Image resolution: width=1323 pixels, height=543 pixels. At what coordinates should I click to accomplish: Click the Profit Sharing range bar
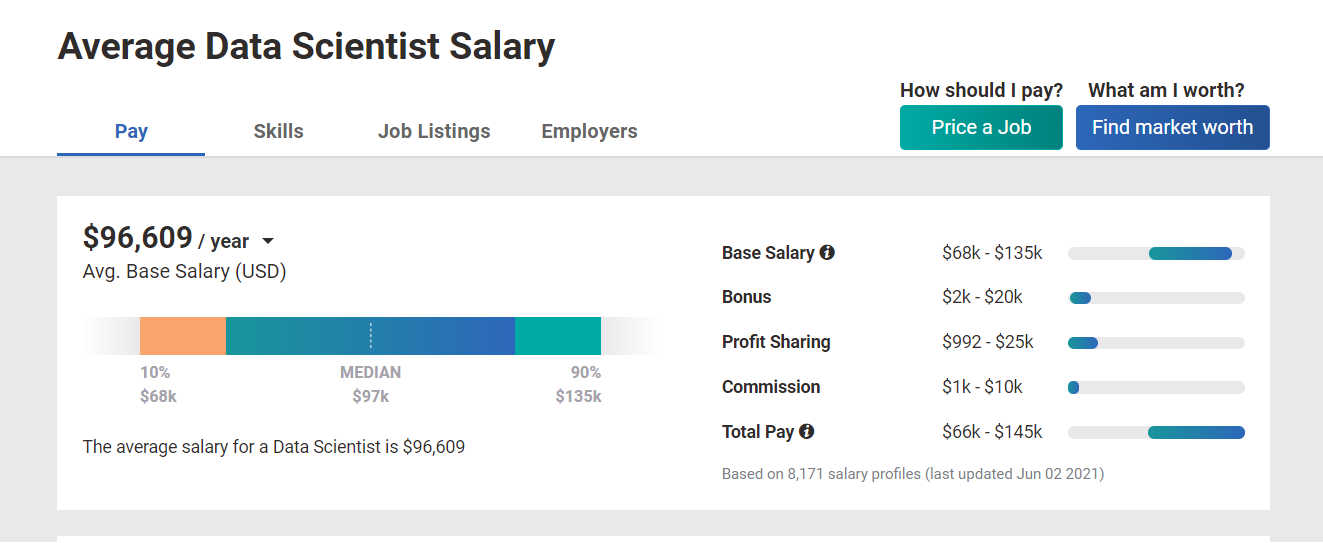1156,343
